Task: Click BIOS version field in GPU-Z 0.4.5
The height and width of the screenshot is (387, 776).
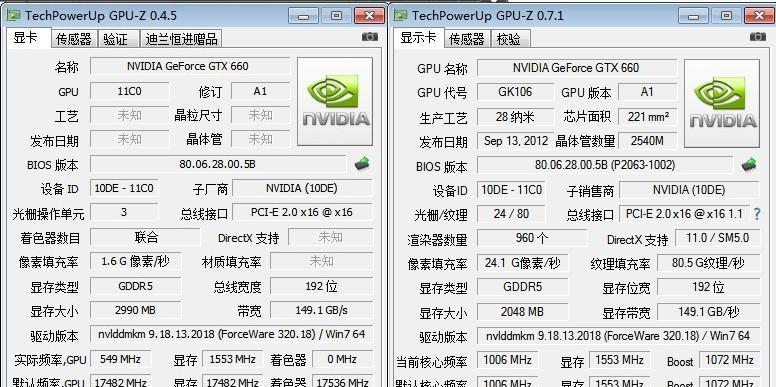Action: [x=218, y=164]
